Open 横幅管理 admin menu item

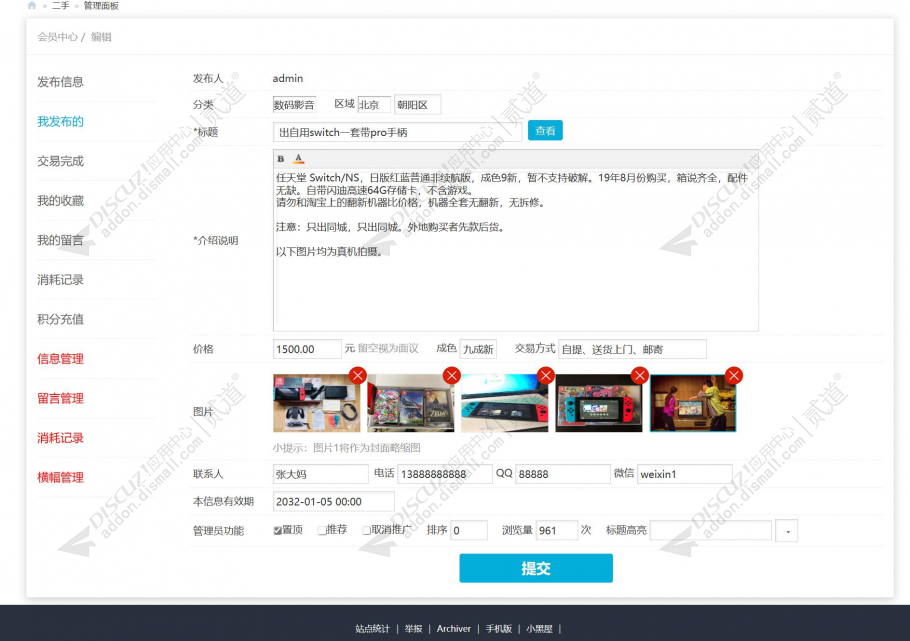tap(60, 477)
